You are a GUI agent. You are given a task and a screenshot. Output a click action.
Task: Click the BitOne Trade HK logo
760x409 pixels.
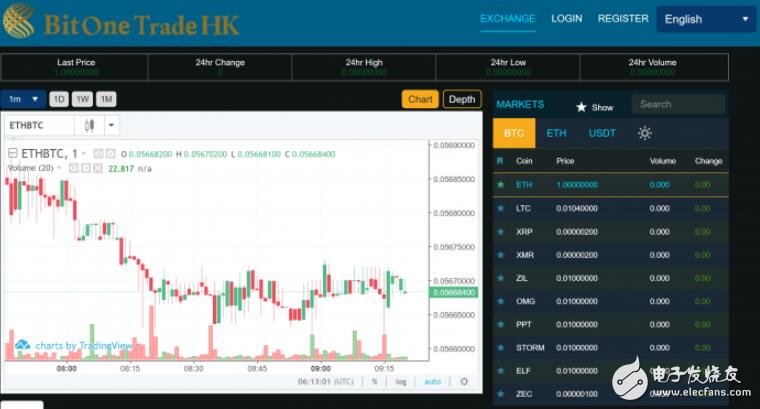point(121,23)
